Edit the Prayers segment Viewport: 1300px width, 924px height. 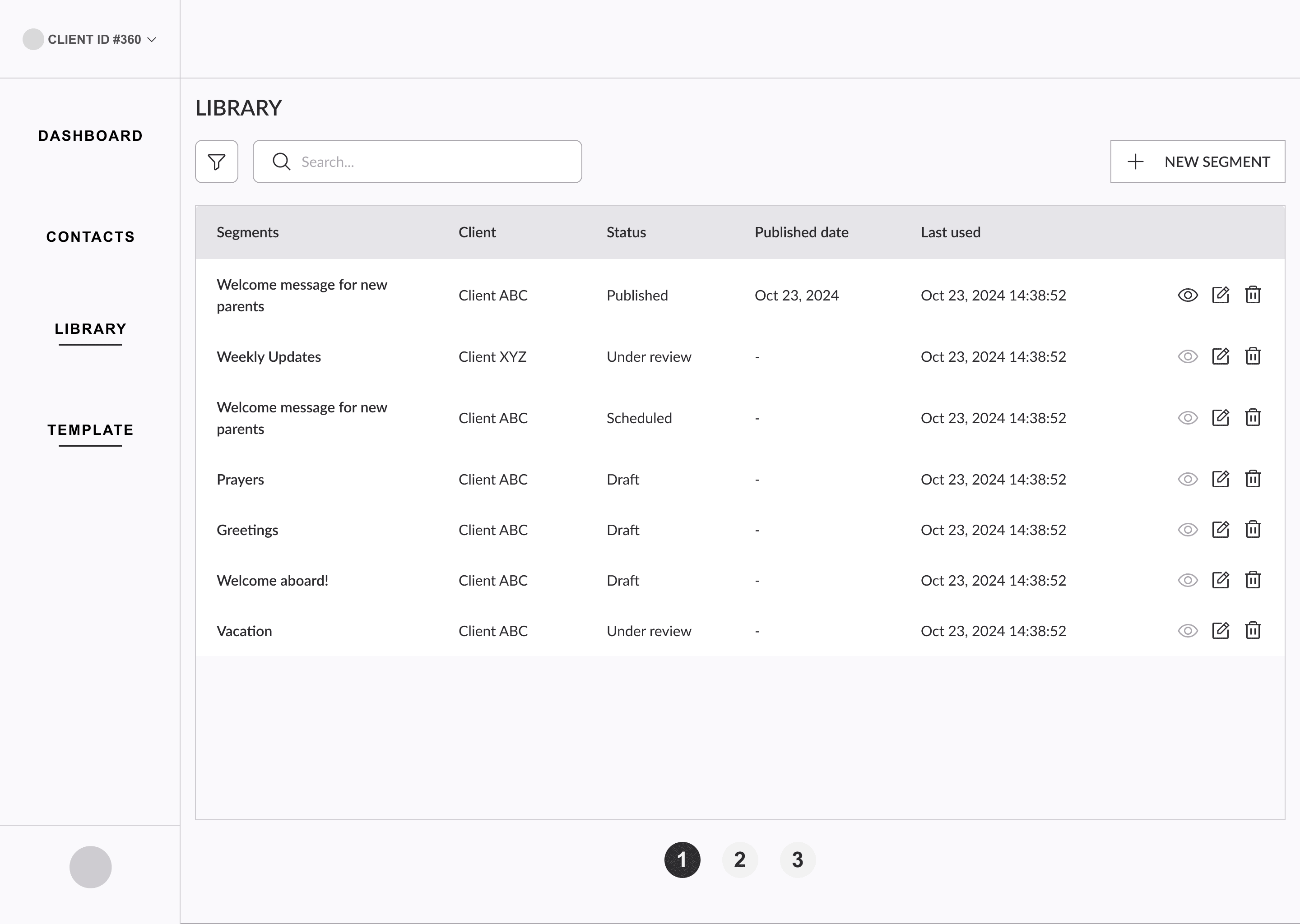[1220, 479]
